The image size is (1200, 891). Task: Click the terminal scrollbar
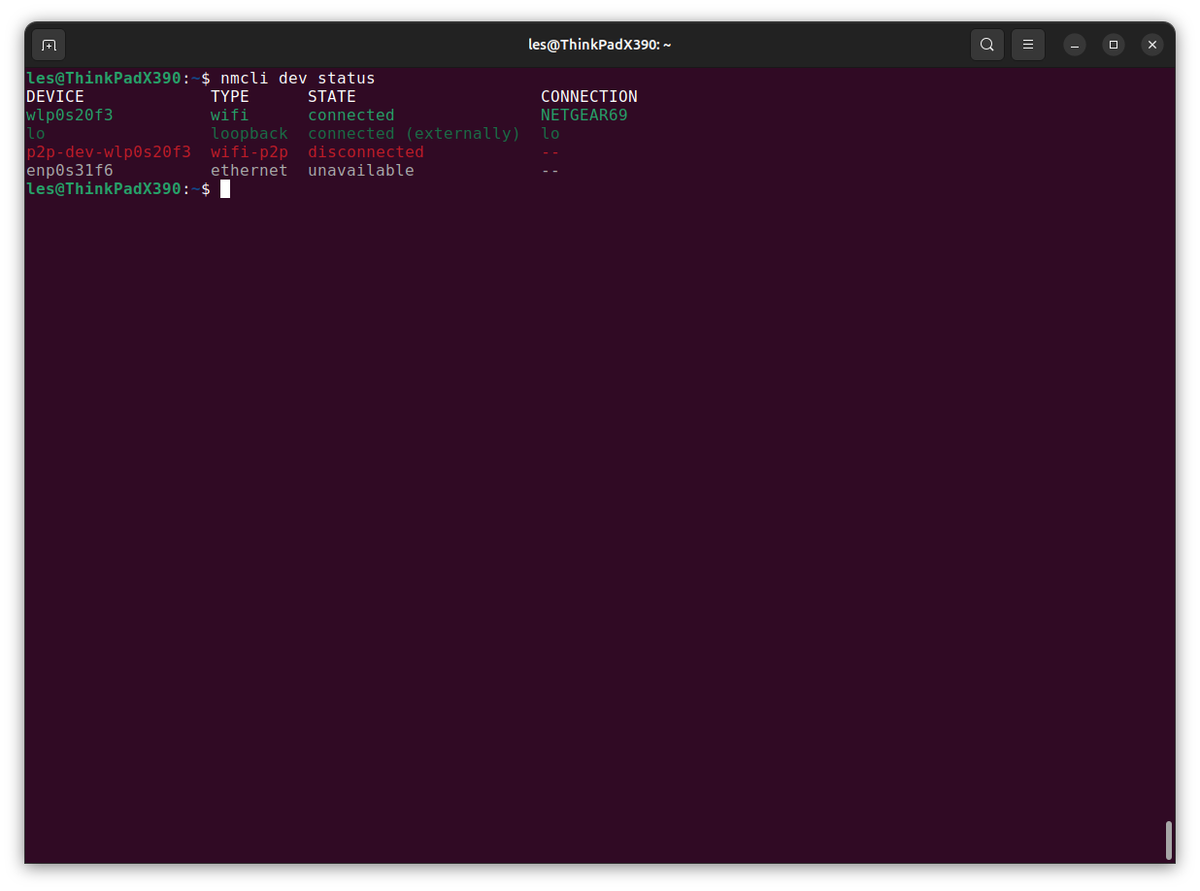(x=1168, y=840)
